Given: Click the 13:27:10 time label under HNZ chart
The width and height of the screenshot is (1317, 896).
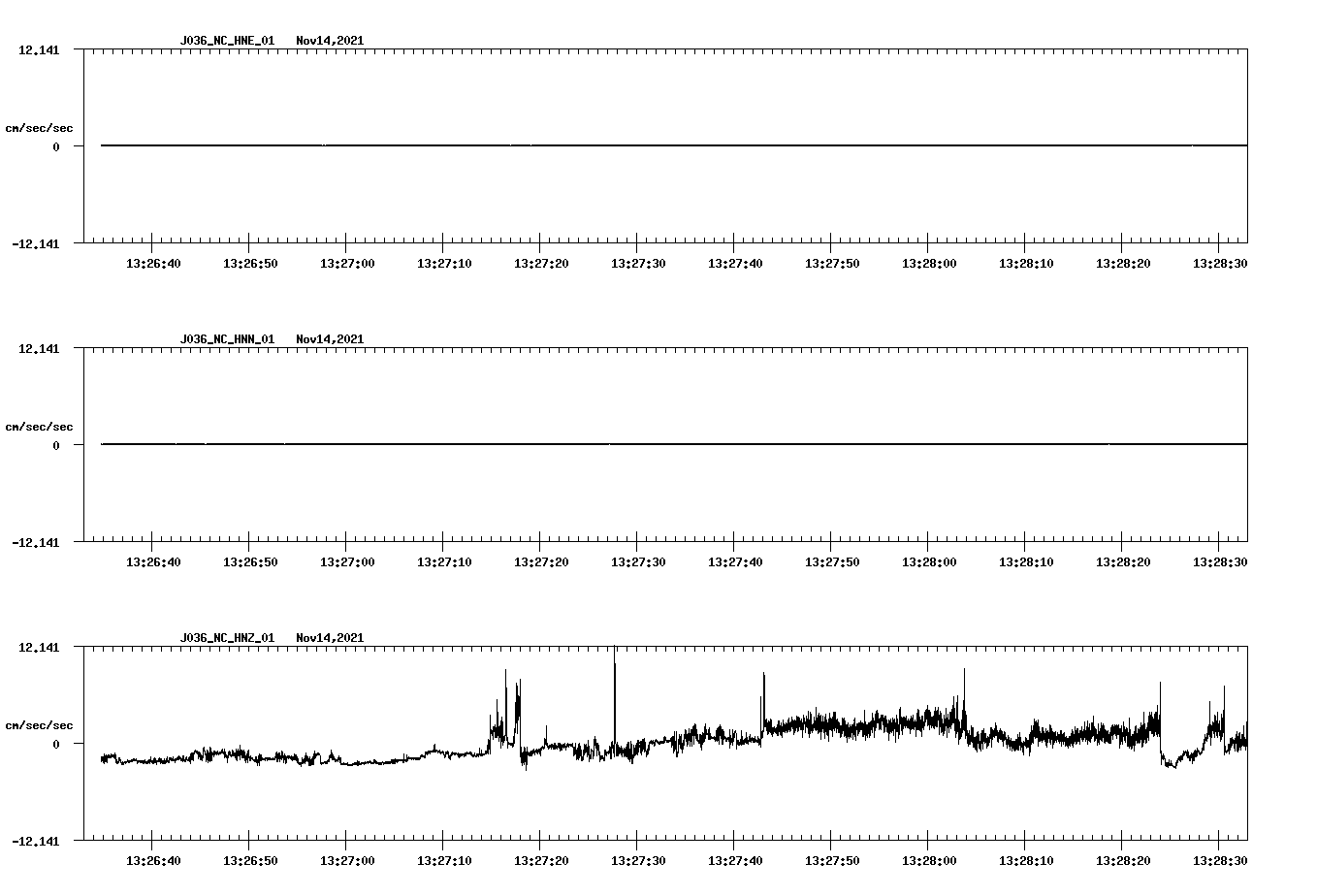Looking at the screenshot, I should pos(444,860).
